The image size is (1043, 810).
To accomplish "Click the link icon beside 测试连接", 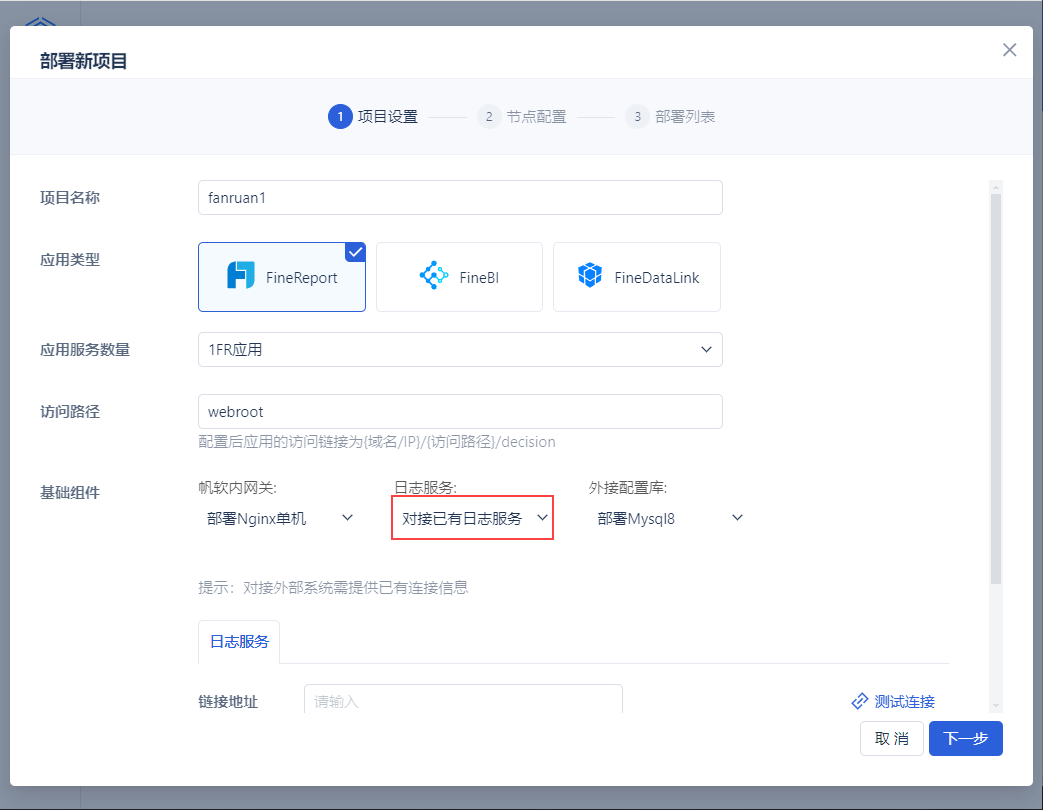I will click(x=859, y=701).
